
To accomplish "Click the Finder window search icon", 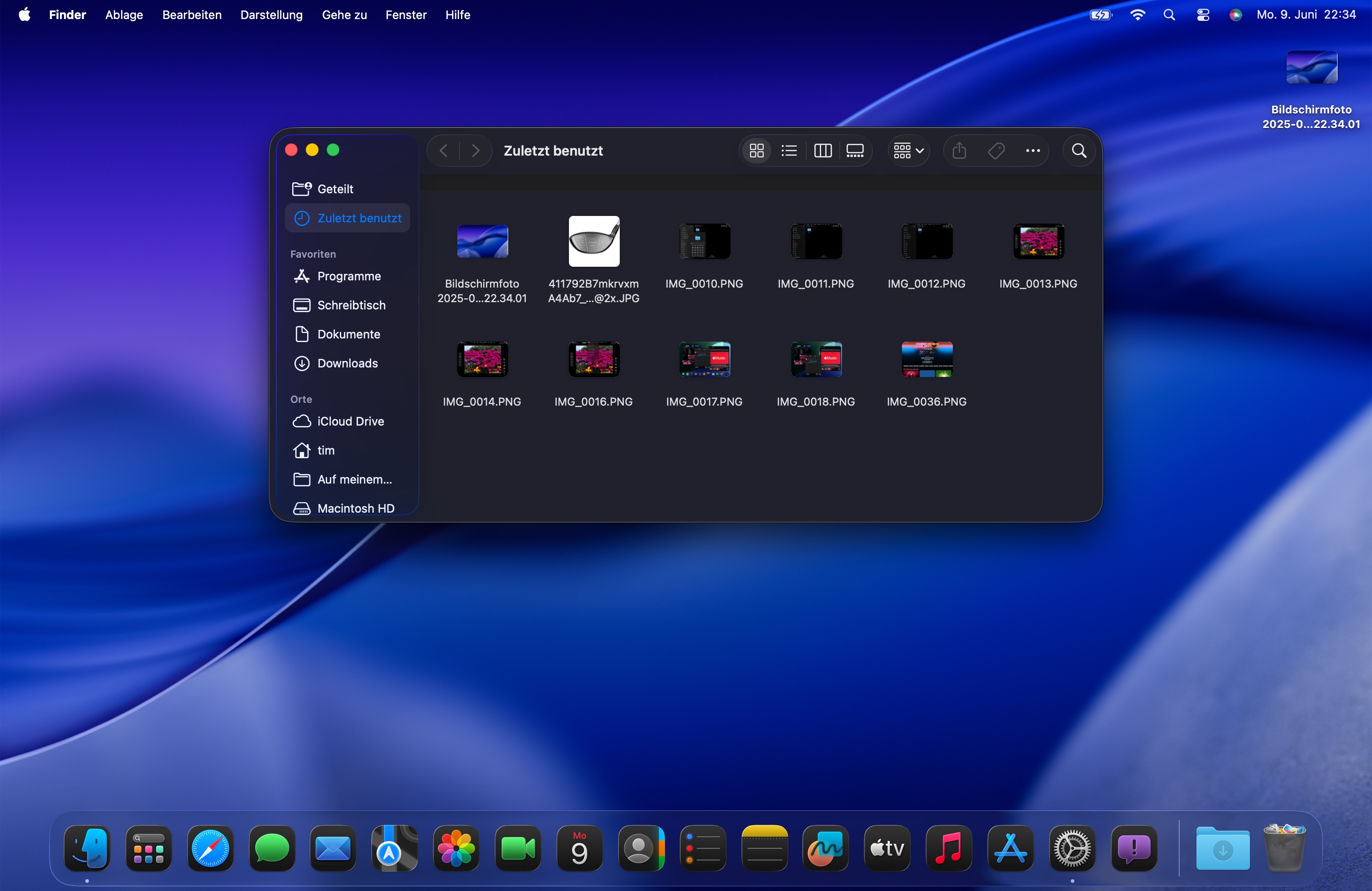I will 1079,151.
